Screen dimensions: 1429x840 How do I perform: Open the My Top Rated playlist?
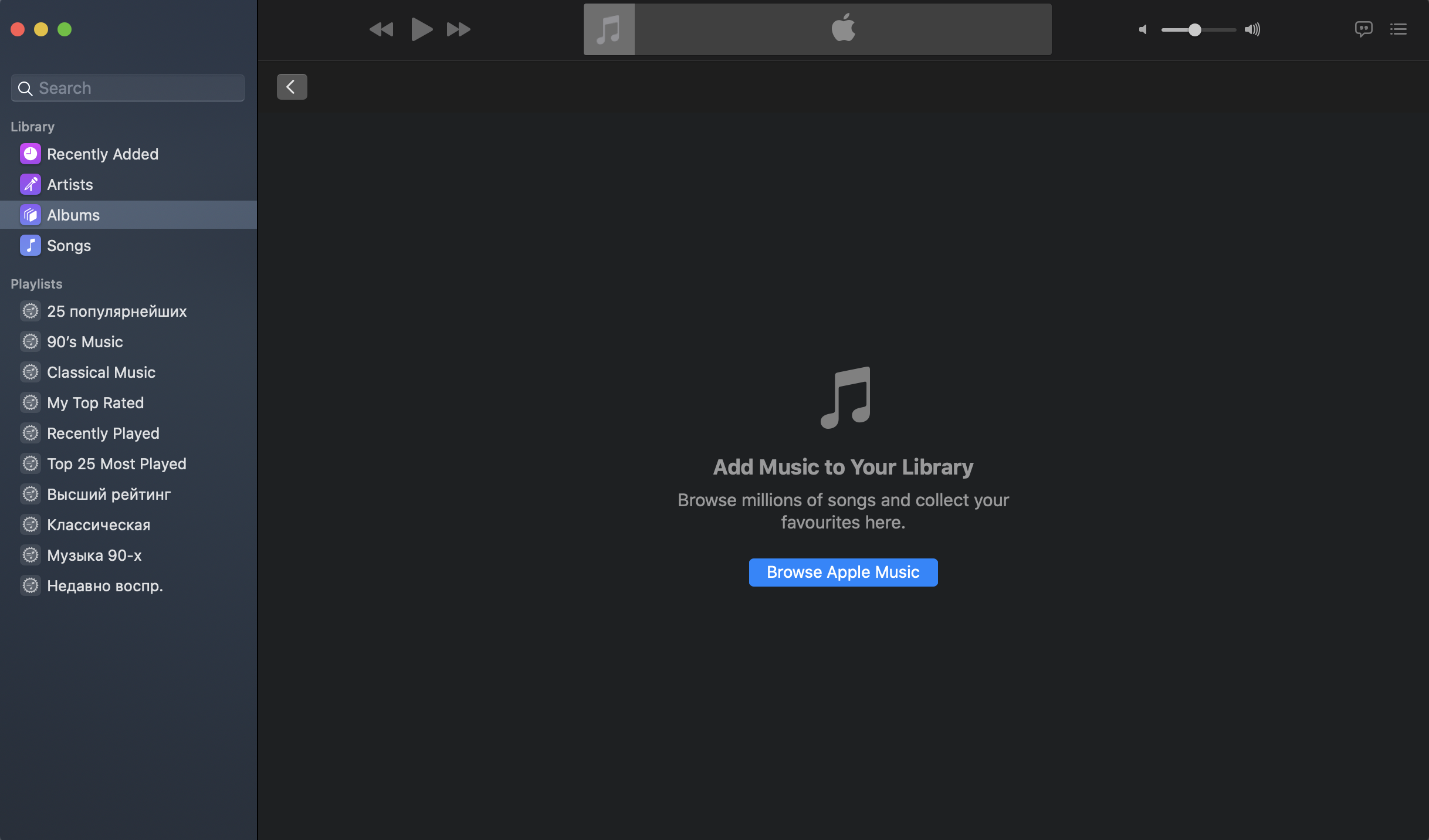95,403
